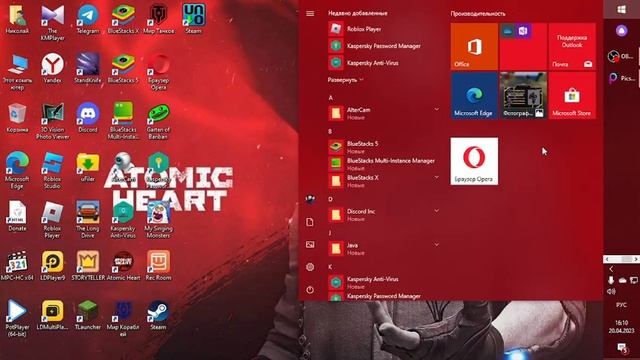
Task: Open Atomic Heart game shortcut icon
Action: pos(123,266)
